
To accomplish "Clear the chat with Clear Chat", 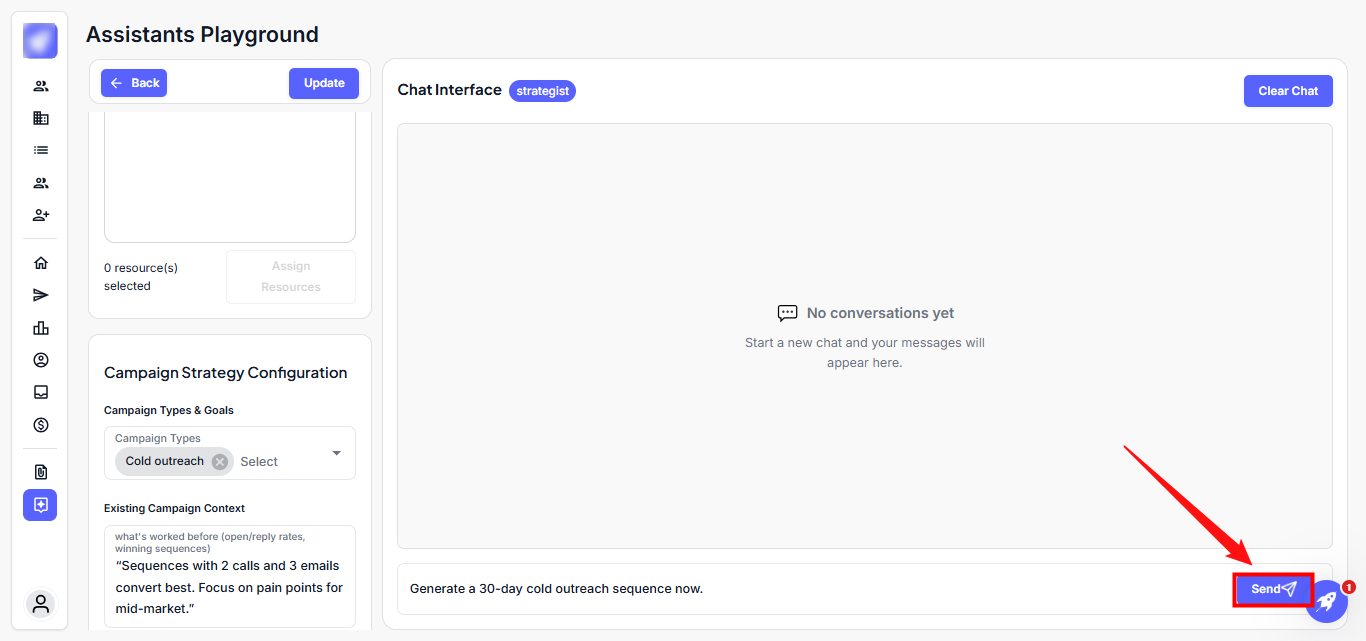I will [1288, 91].
